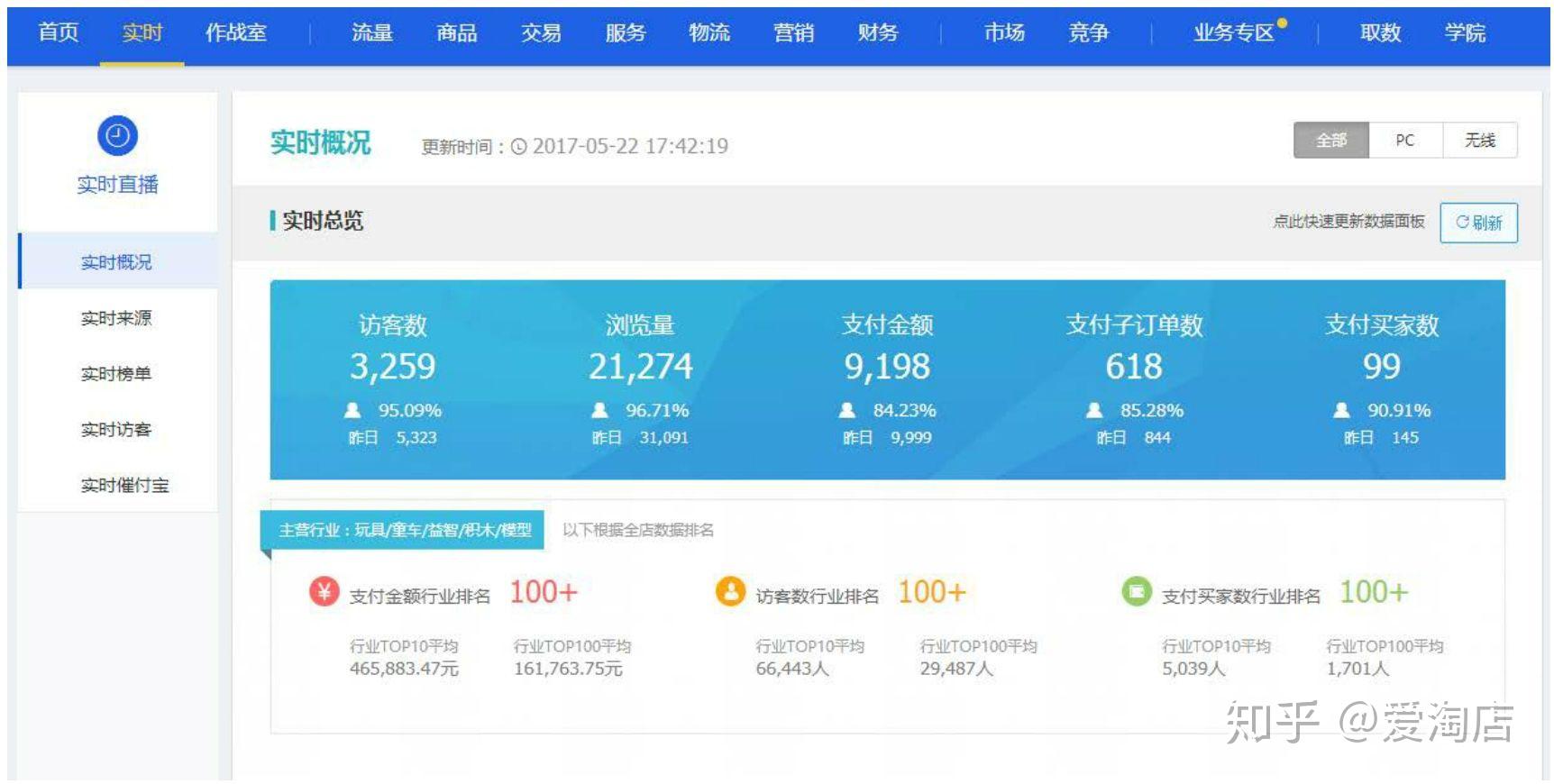Click the update timestamp 2017-05-22 17:42:19
The width and height of the screenshot is (1554, 784).
click(630, 146)
